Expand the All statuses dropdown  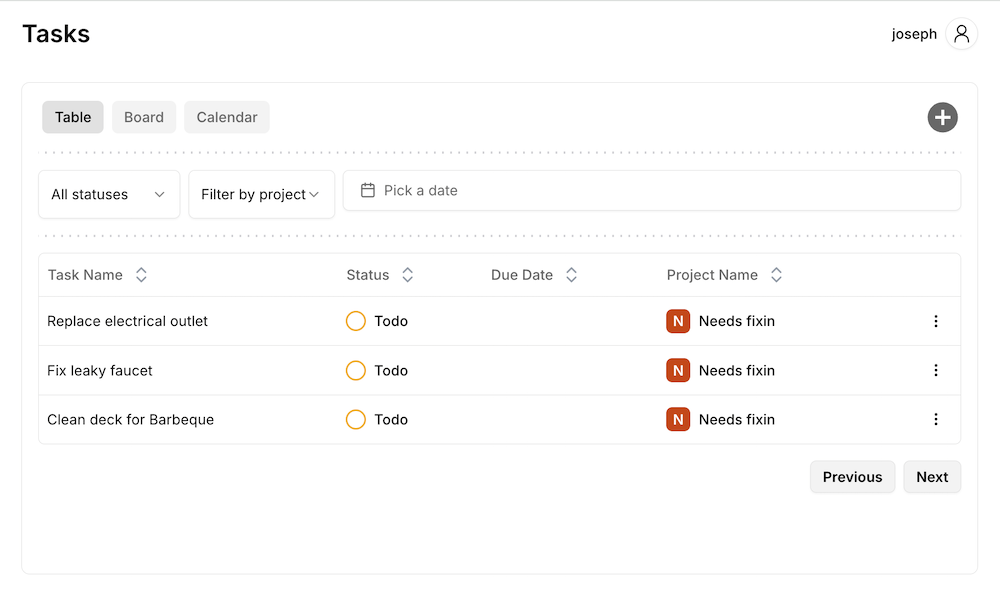[x=109, y=194]
